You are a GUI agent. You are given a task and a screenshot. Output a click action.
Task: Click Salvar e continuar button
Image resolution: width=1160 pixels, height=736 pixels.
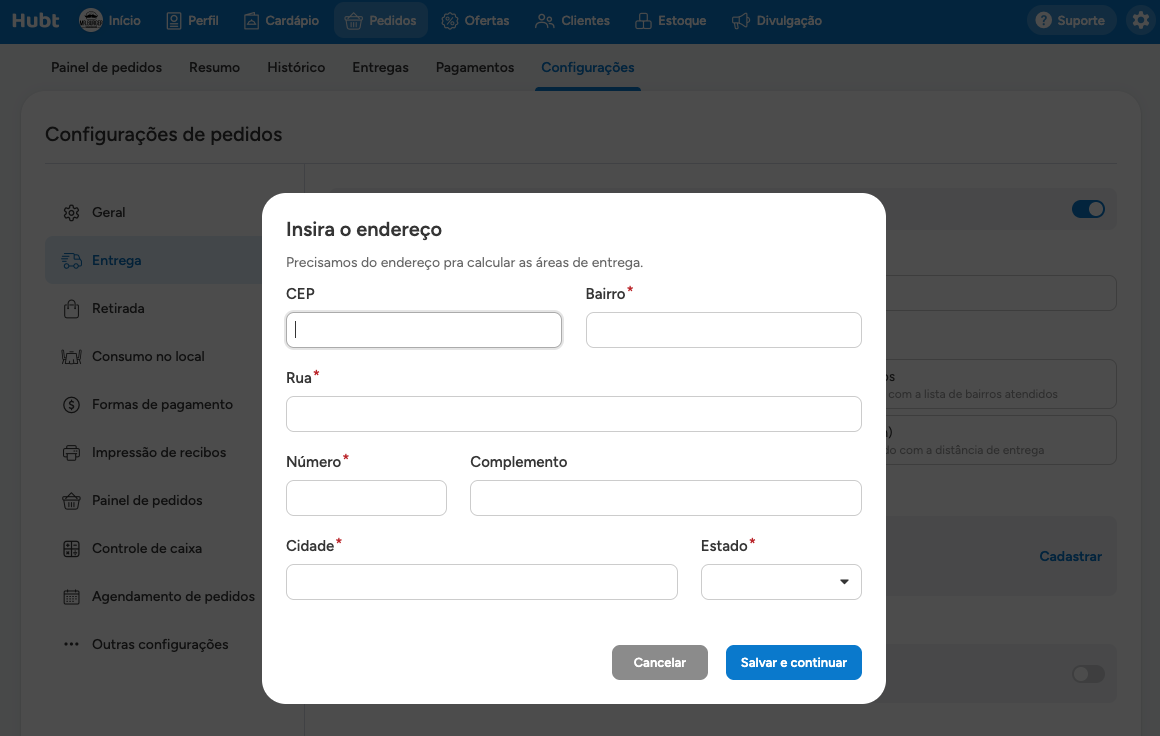click(x=794, y=663)
